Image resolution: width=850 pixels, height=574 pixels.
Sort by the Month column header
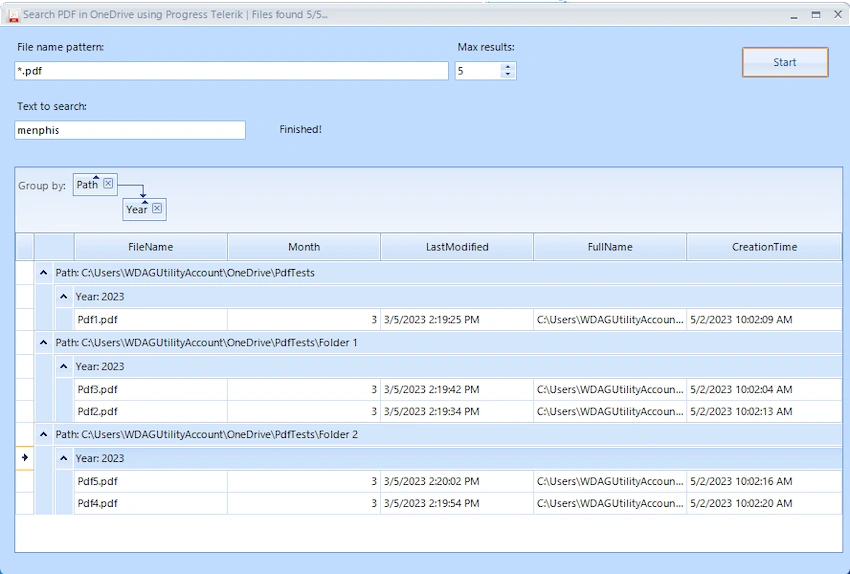pos(304,247)
